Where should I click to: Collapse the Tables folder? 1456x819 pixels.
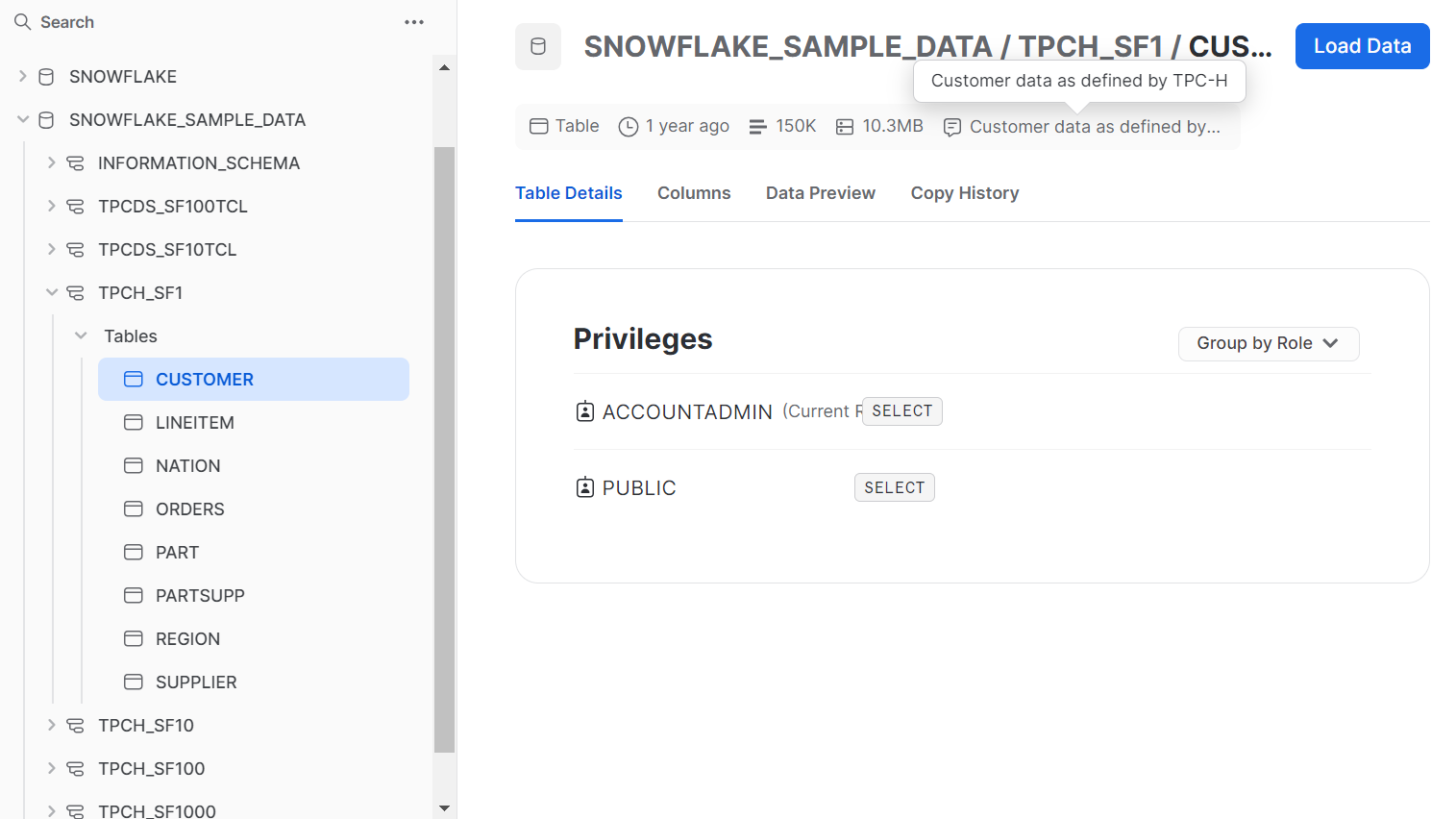pos(81,335)
